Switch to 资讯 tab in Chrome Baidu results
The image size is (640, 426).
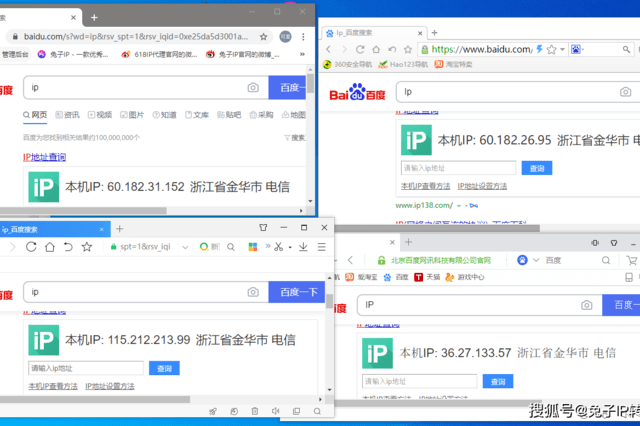[67, 115]
